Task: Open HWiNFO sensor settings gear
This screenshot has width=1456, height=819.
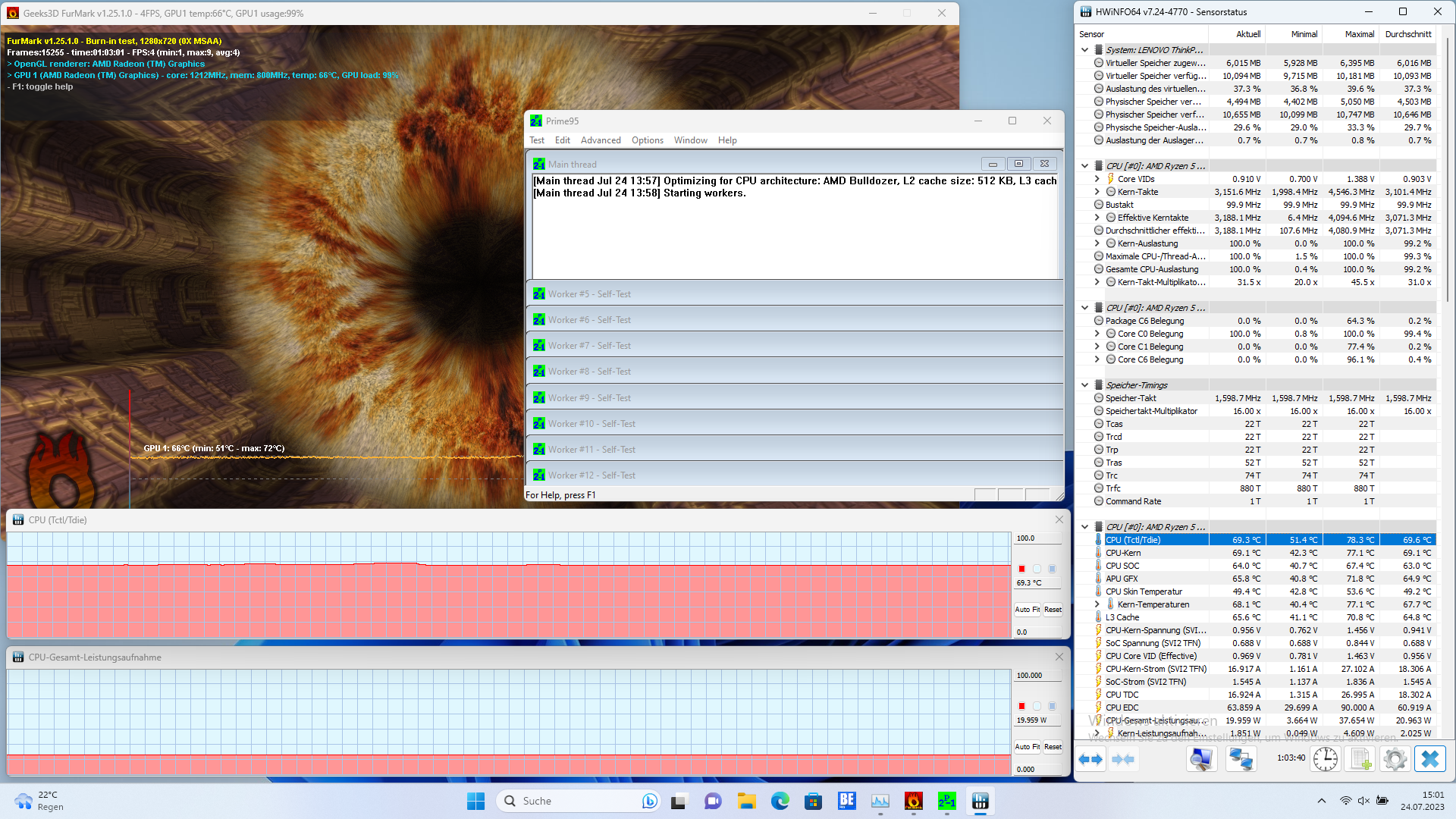Action: (x=1395, y=759)
